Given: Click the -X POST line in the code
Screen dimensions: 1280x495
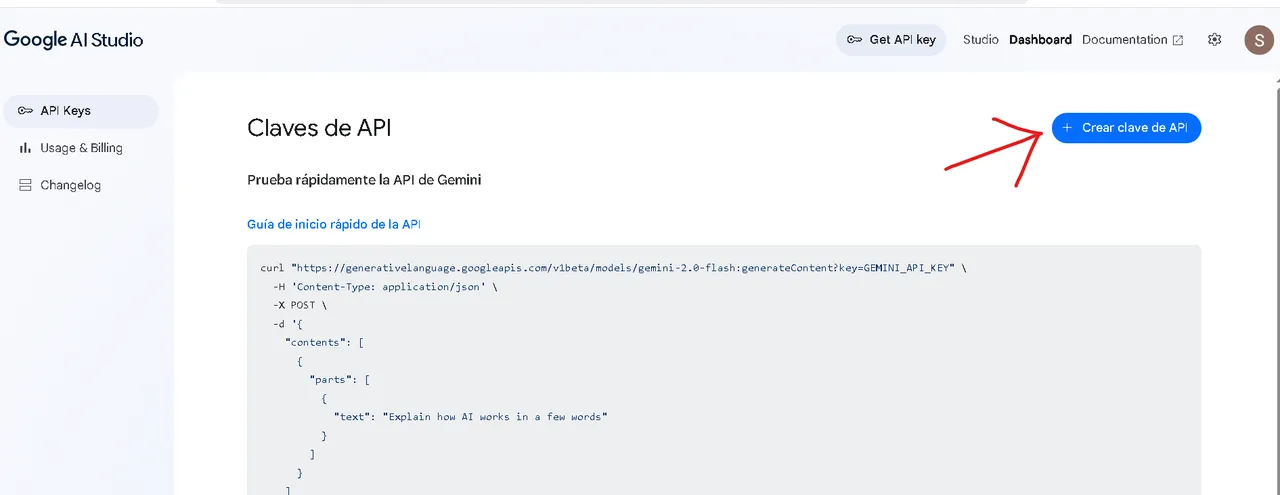Looking at the screenshot, I should [x=299, y=305].
